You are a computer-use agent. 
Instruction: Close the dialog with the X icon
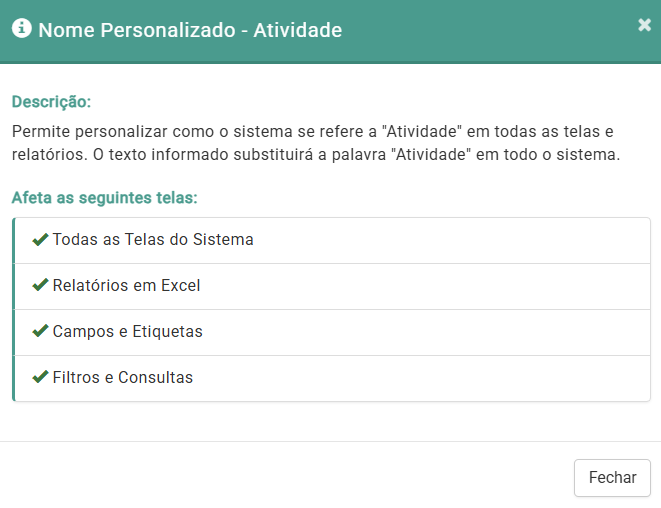click(x=644, y=25)
